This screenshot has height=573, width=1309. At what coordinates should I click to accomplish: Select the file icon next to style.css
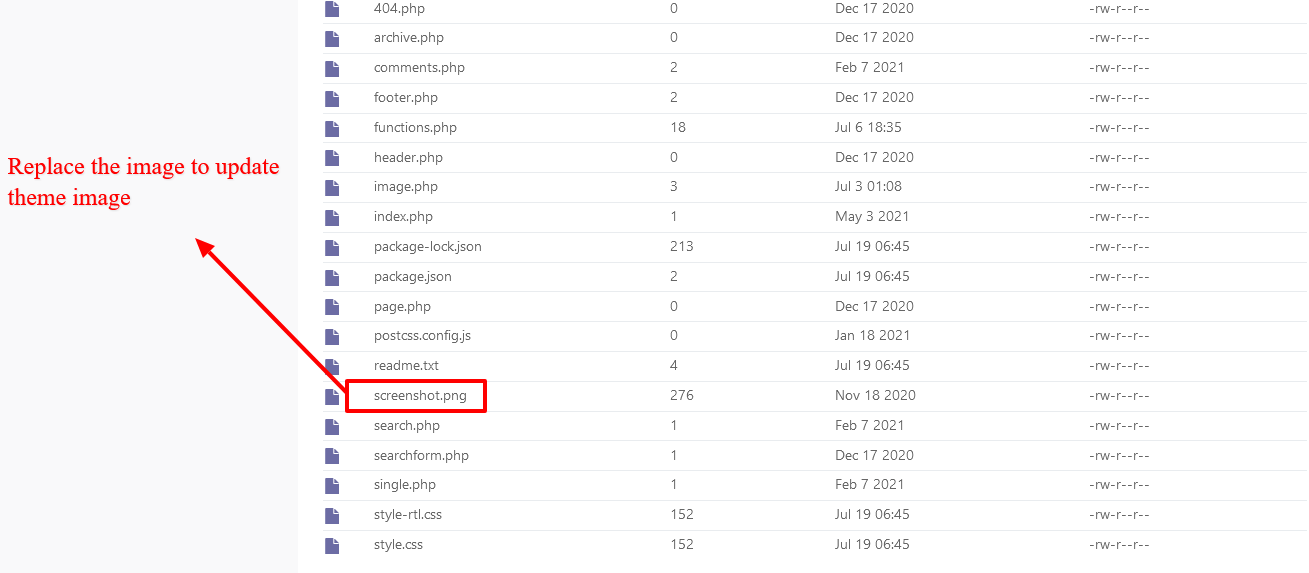tap(332, 545)
